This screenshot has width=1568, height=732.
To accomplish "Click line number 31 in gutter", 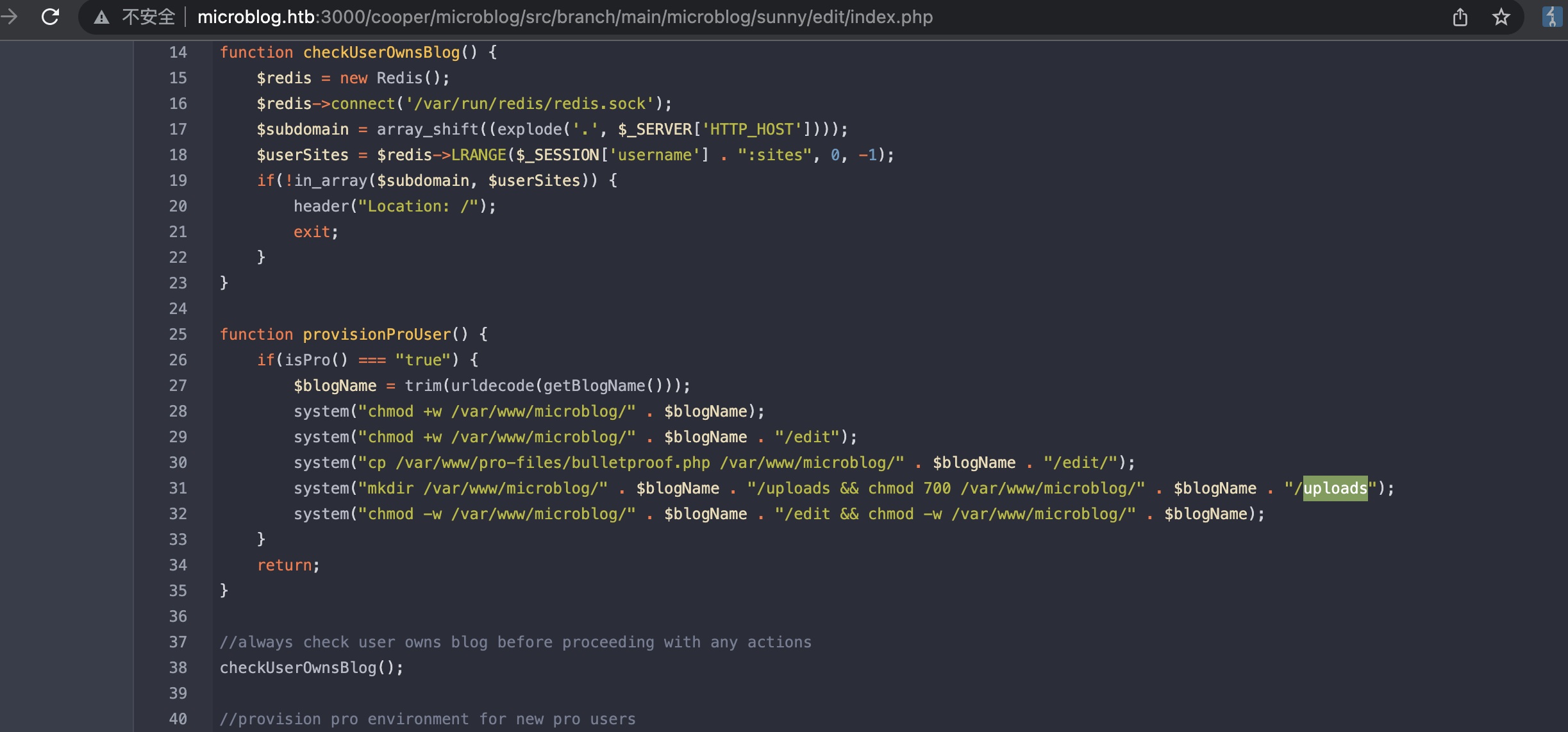I will [178, 488].
